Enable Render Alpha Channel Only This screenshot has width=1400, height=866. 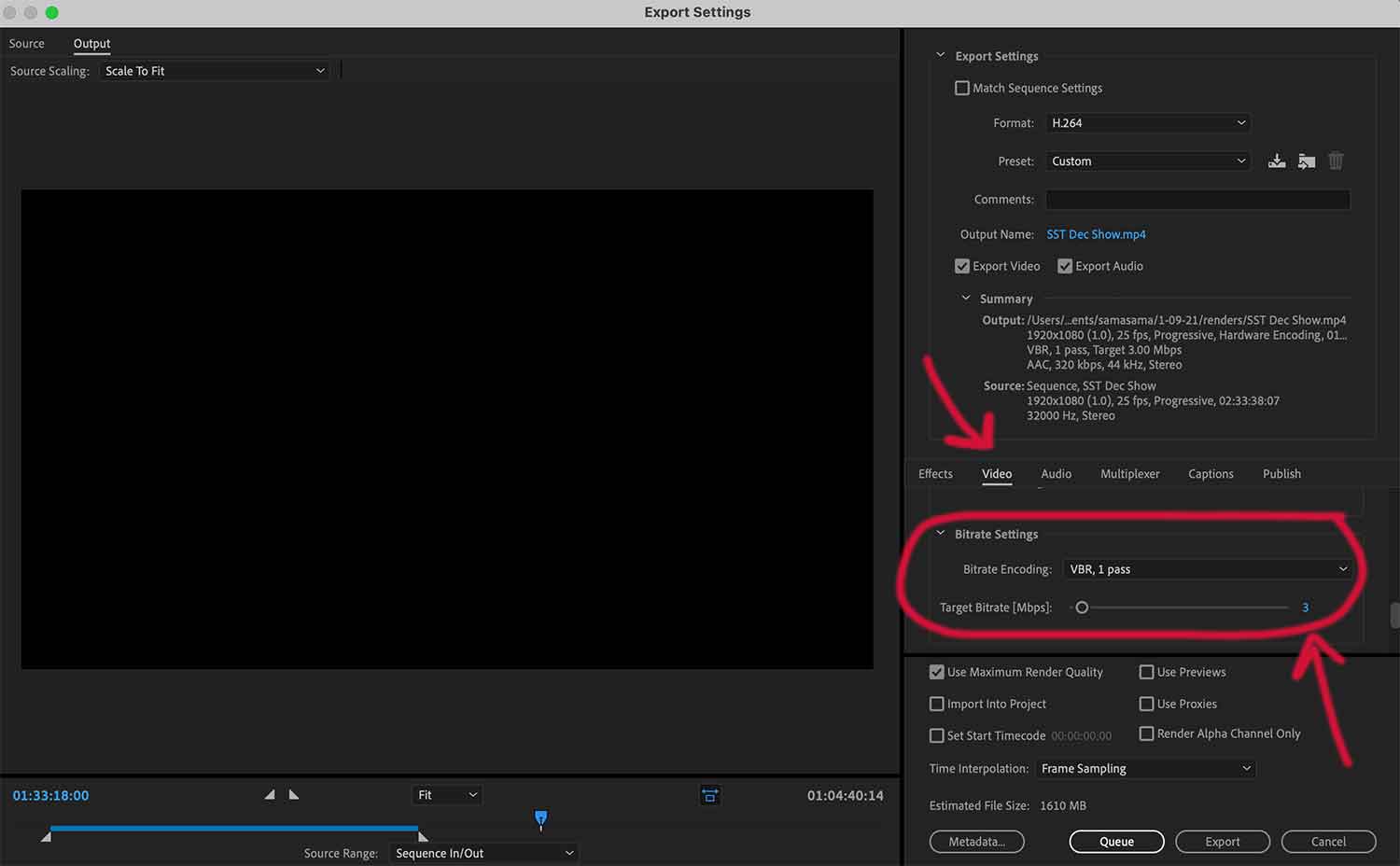coord(1147,733)
